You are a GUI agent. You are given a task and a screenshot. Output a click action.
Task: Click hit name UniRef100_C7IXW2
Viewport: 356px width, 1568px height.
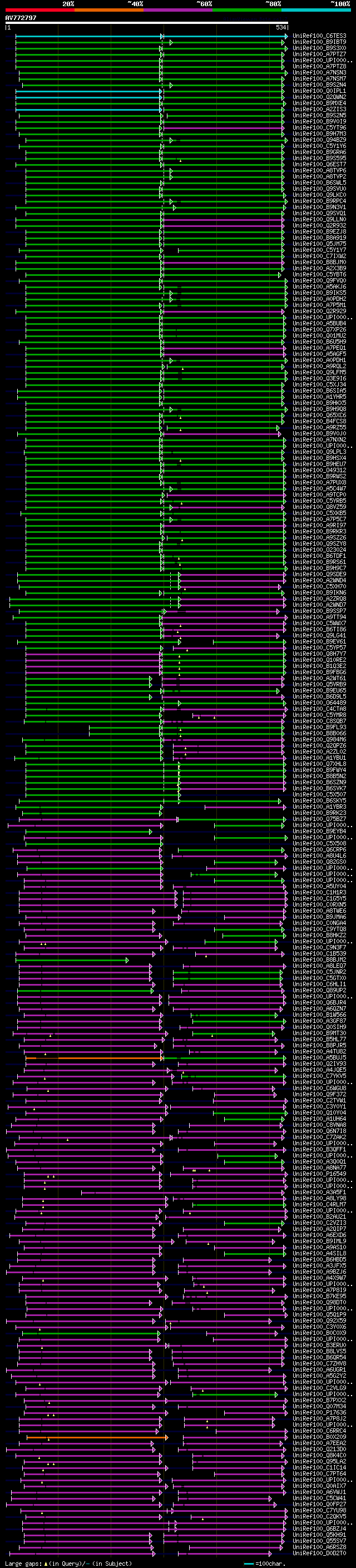tap(319, 256)
